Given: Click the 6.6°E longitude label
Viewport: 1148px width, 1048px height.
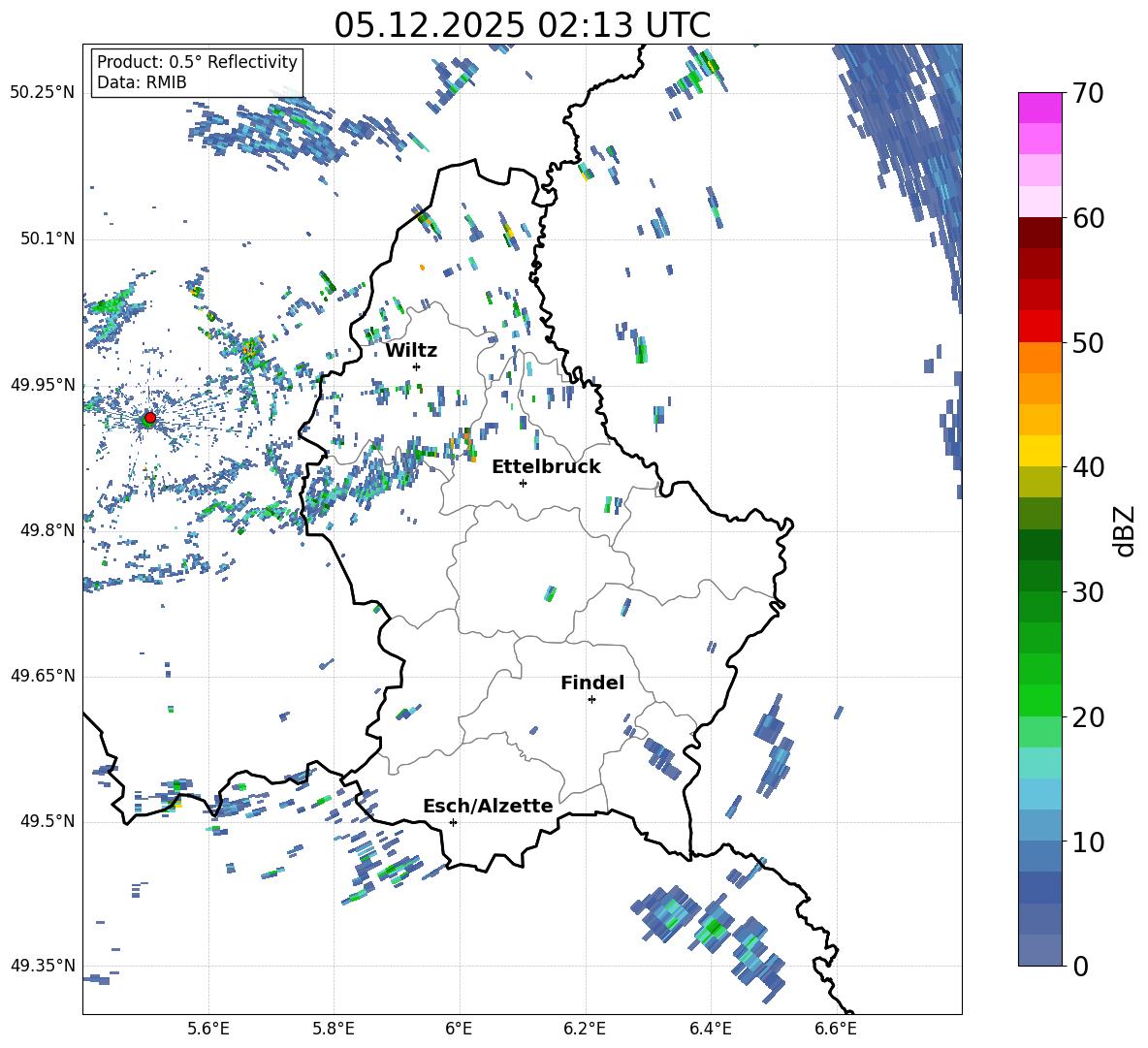Looking at the screenshot, I should pyautogui.click(x=836, y=1029).
